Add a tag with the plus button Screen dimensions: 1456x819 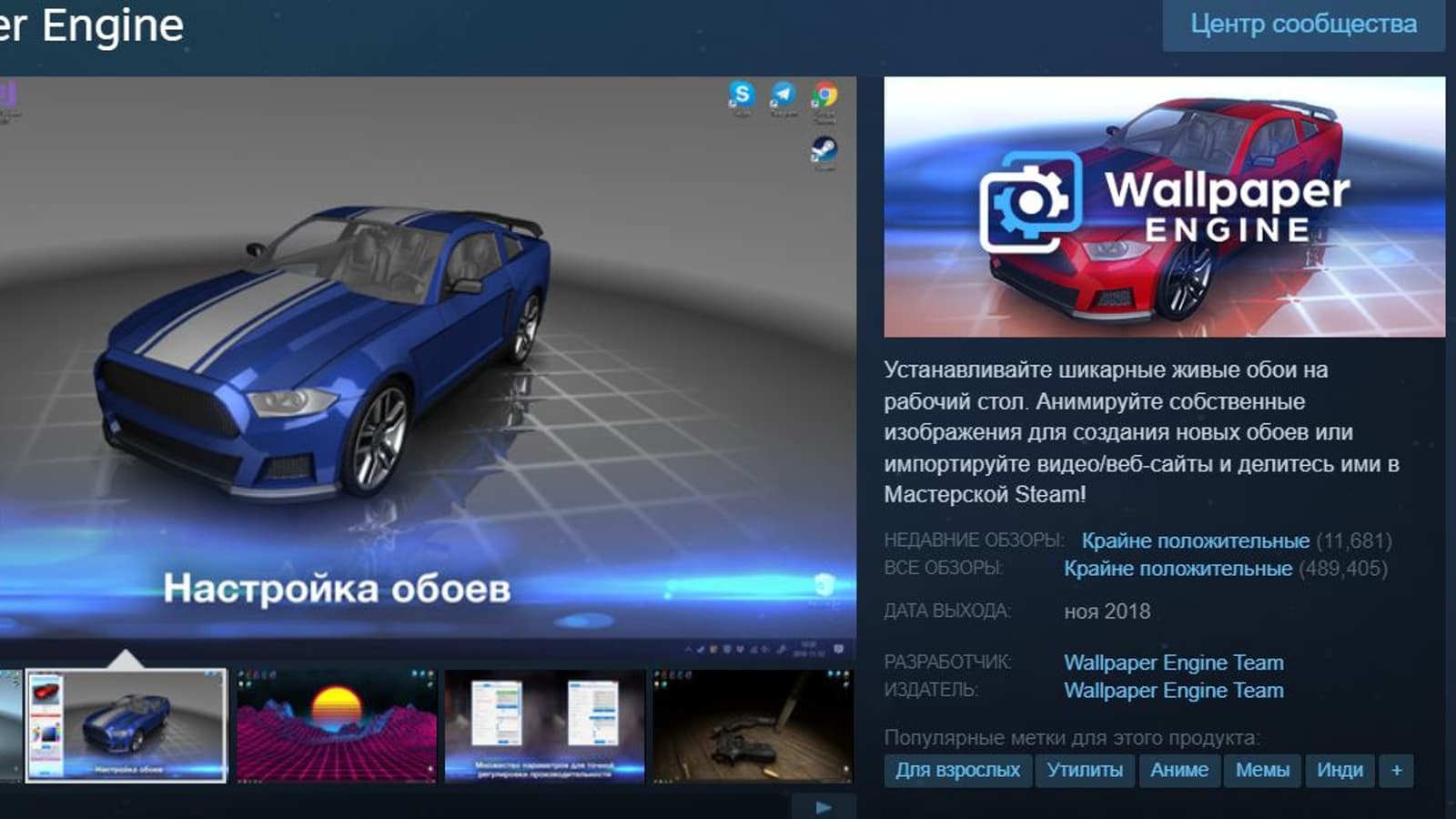[x=1396, y=770]
